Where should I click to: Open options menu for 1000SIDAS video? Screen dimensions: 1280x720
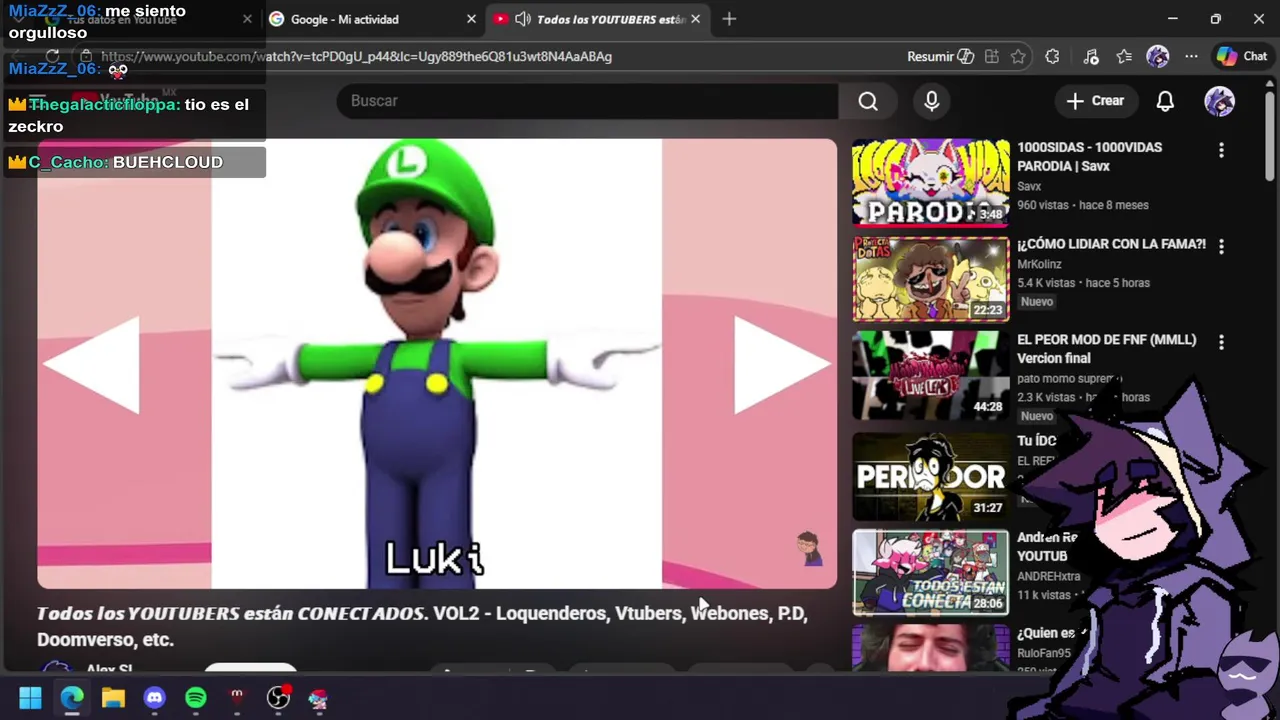tap(1221, 150)
